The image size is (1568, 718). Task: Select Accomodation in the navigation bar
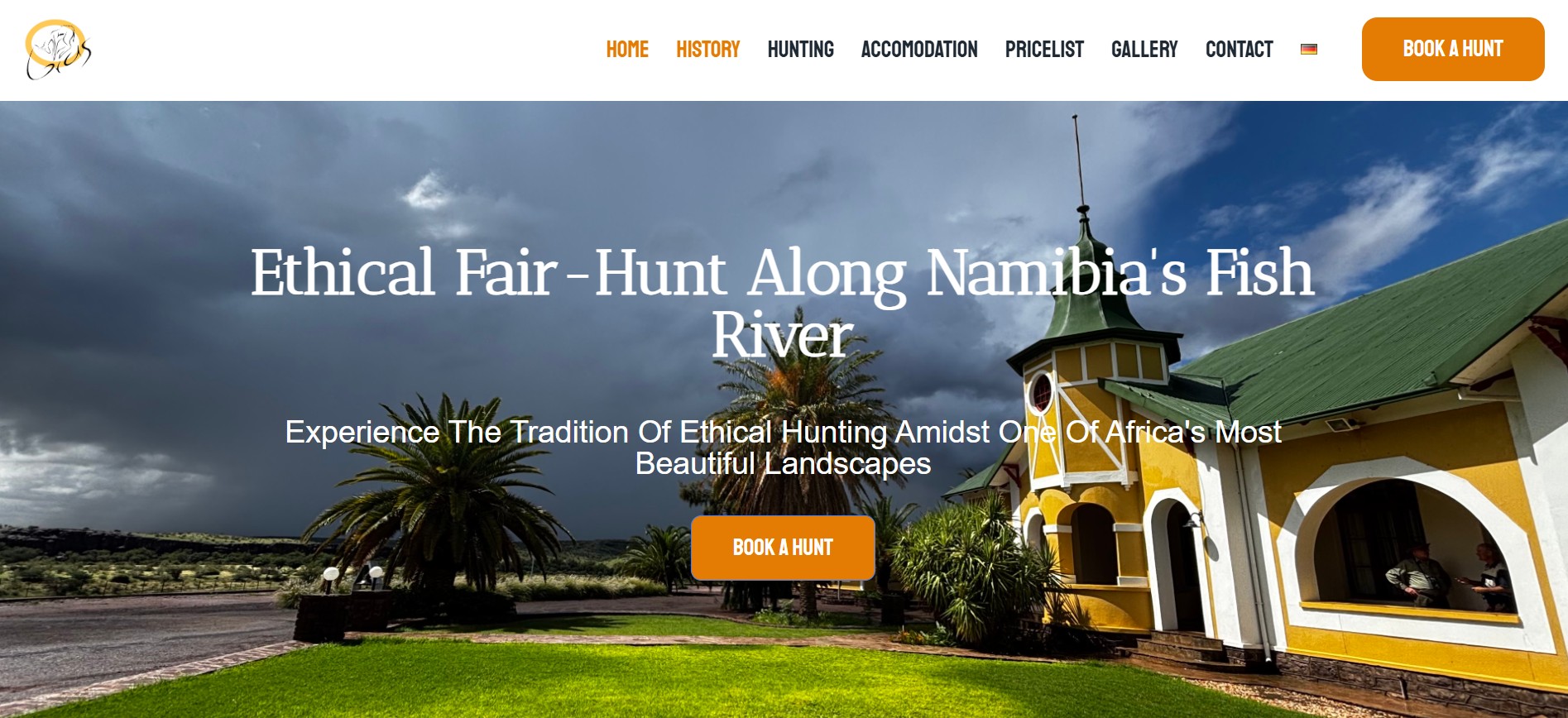[x=919, y=50]
